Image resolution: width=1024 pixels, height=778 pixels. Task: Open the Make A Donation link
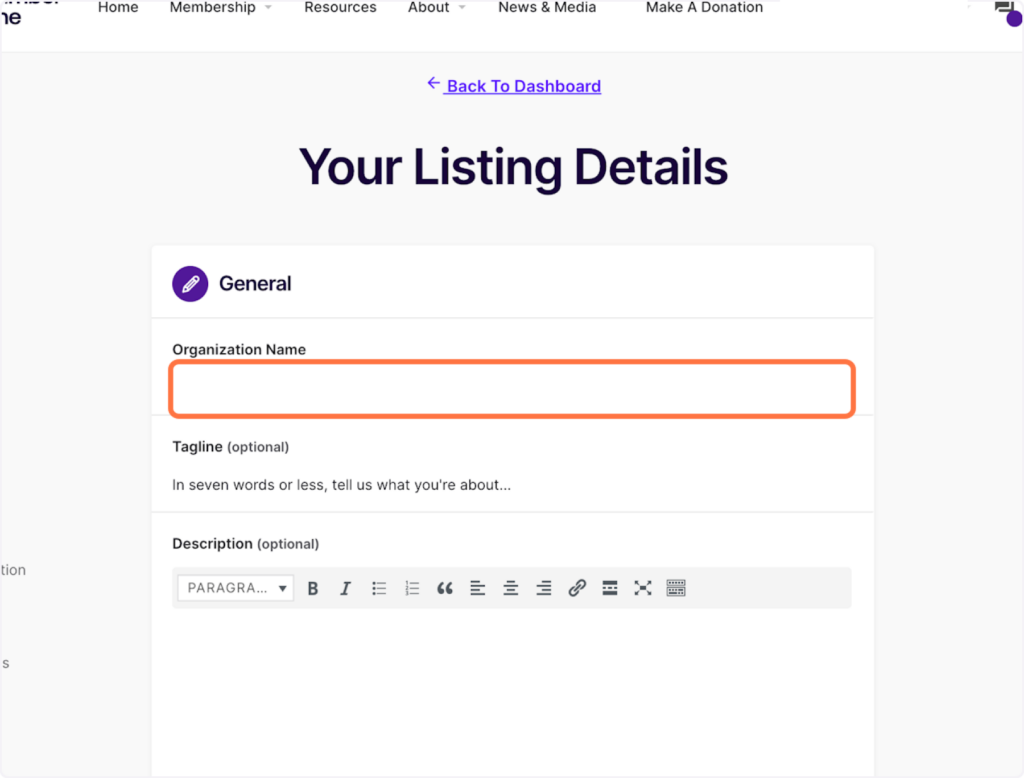click(x=704, y=7)
